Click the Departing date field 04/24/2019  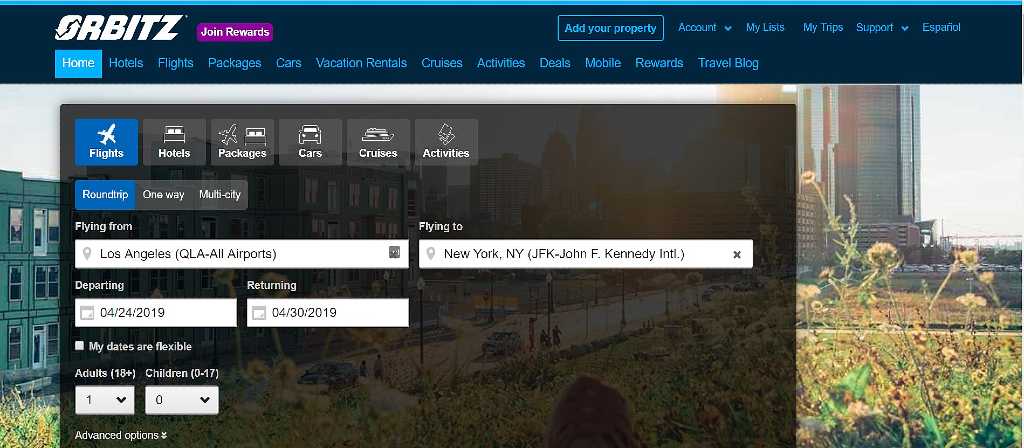coord(156,313)
